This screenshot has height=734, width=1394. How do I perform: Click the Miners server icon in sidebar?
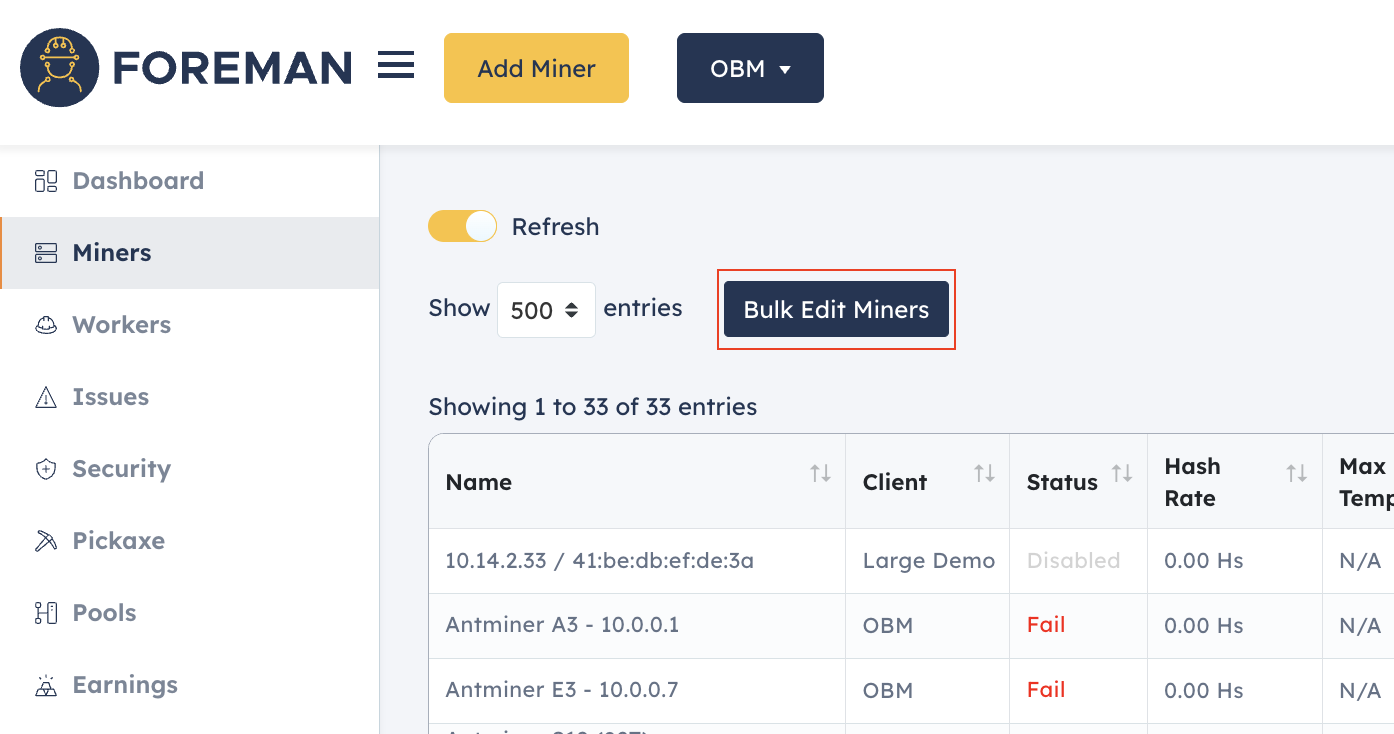tap(46, 253)
